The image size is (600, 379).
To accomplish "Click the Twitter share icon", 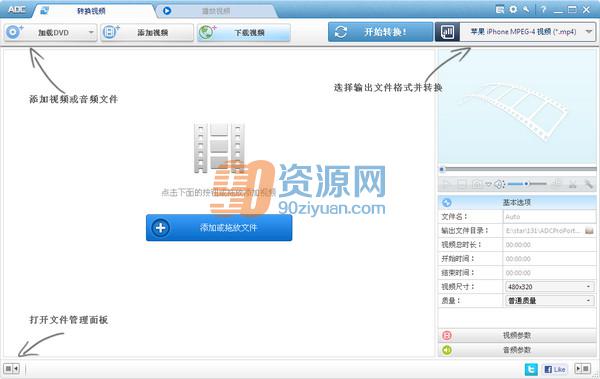I will tap(531, 369).
